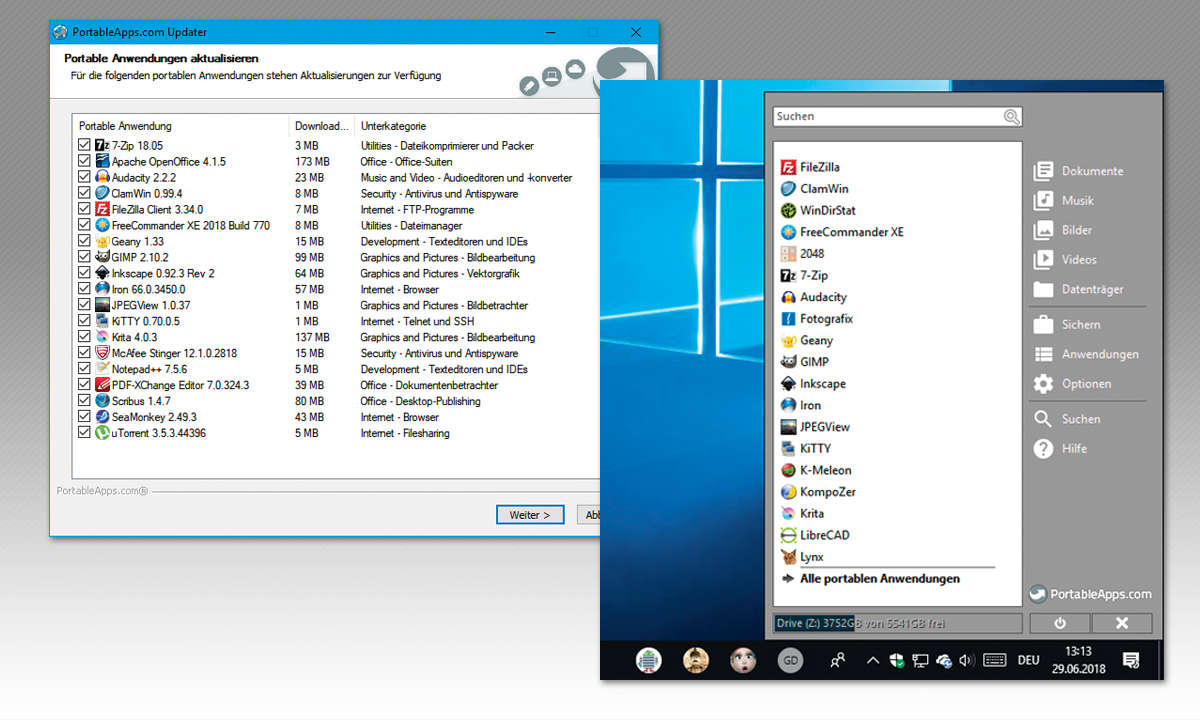Uncheck Krita 4.0.3 update
Viewport: 1200px width, 720px height.
pos(84,337)
